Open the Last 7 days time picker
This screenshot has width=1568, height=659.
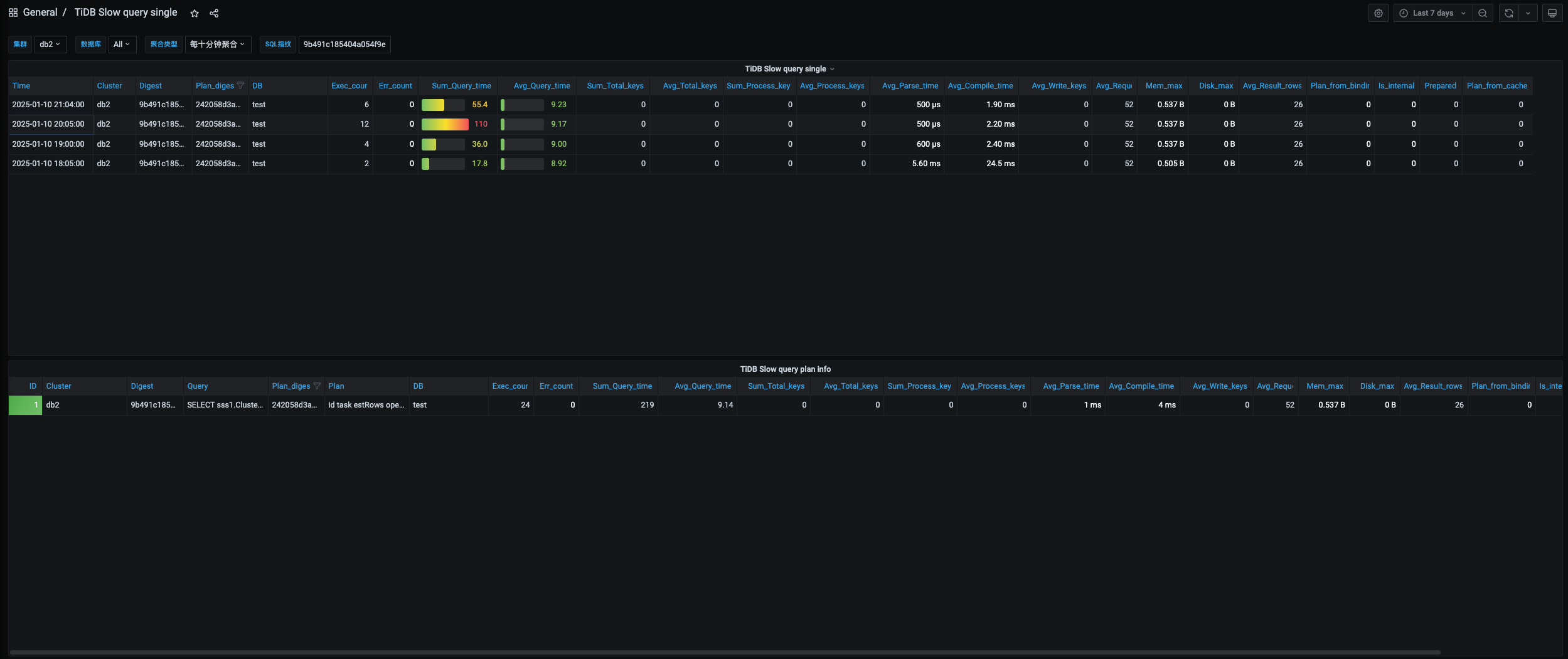[1433, 13]
